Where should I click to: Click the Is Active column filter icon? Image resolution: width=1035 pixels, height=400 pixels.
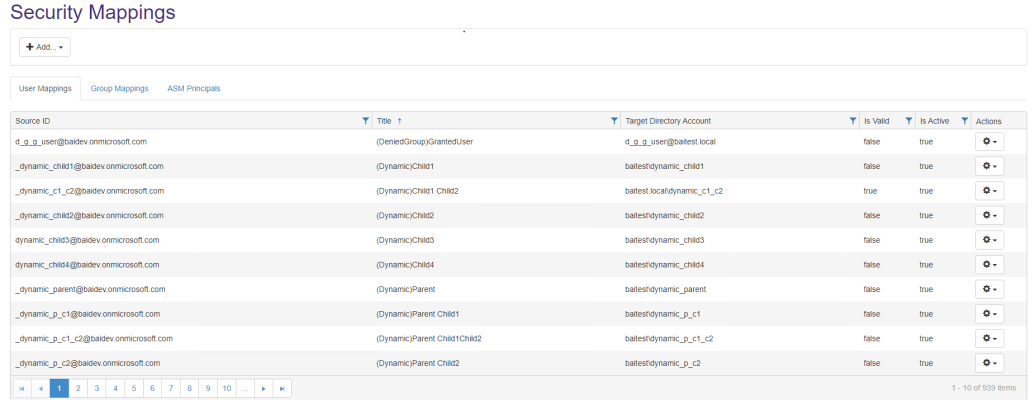(x=964, y=121)
